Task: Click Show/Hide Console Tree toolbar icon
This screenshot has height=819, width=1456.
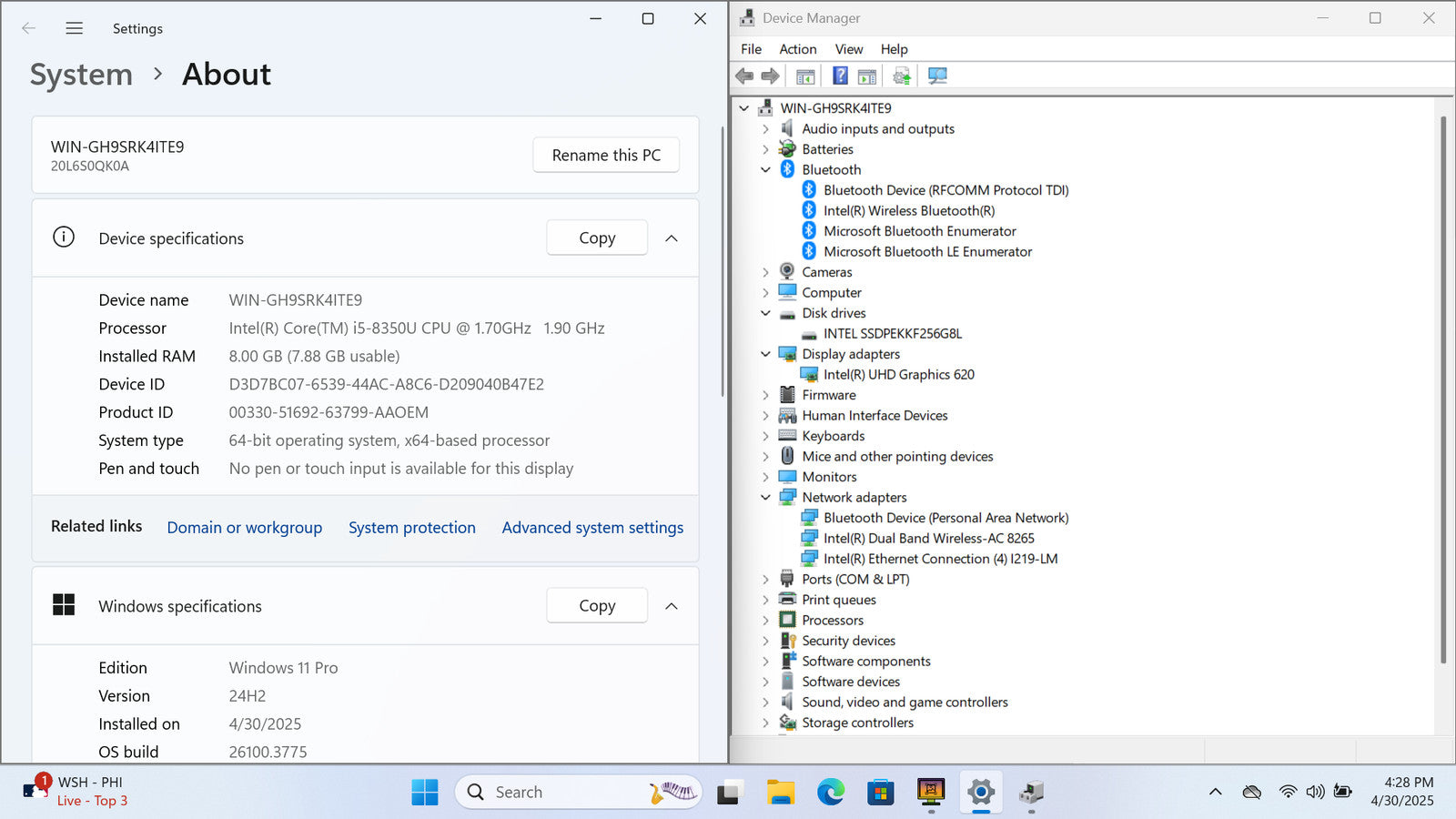Action: point(805,76)
